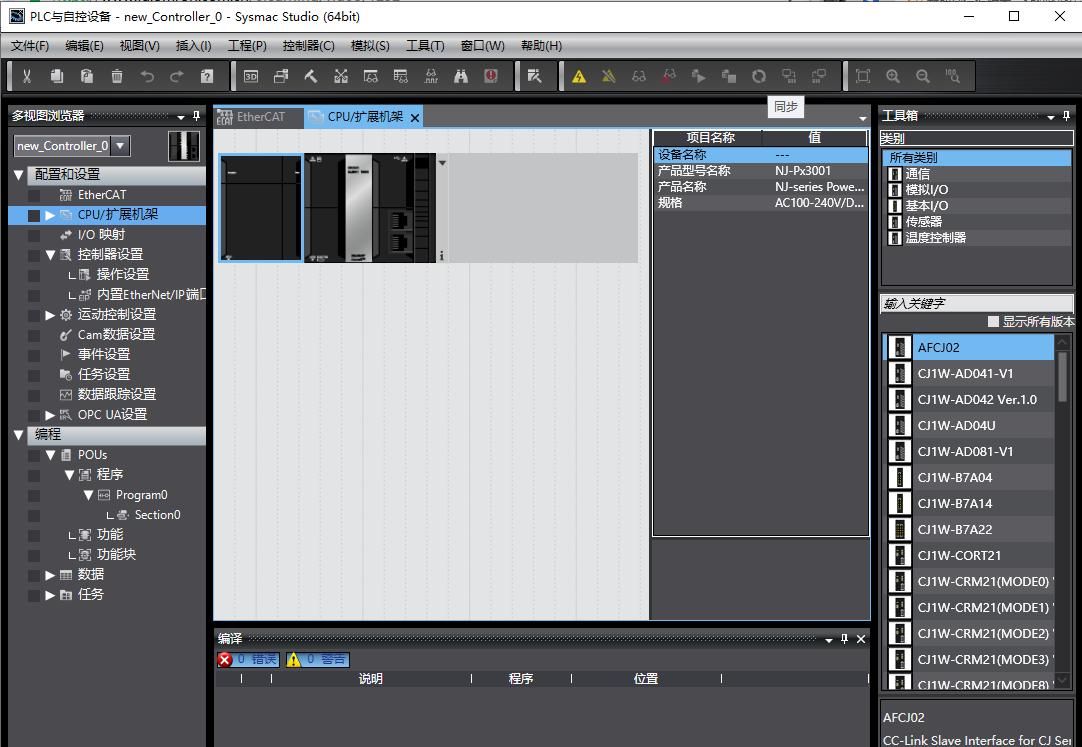
Task: Click the yellow warning triangle toolbar icon
Action: pos(578,76)
